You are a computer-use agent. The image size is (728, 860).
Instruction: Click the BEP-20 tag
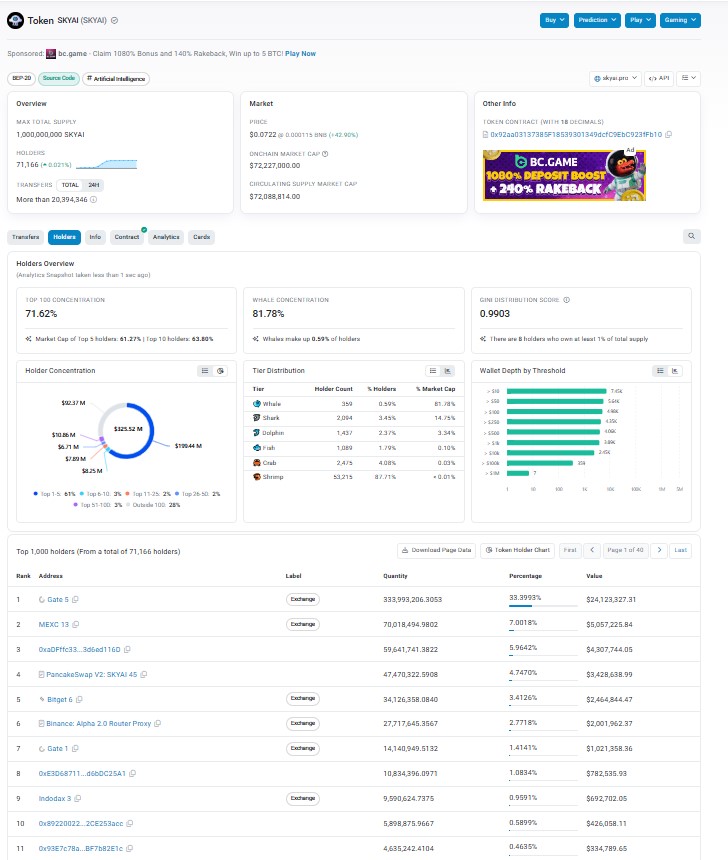click(21, 78)
